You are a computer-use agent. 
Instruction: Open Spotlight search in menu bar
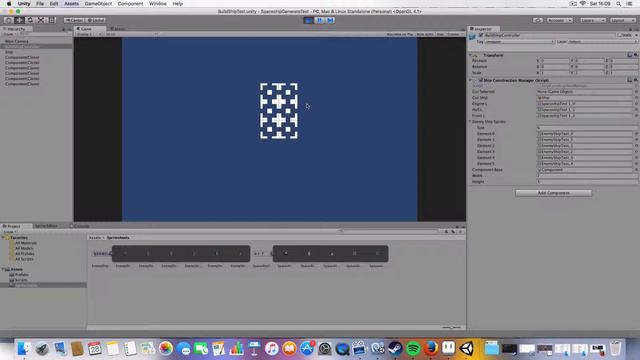point(619,4)
